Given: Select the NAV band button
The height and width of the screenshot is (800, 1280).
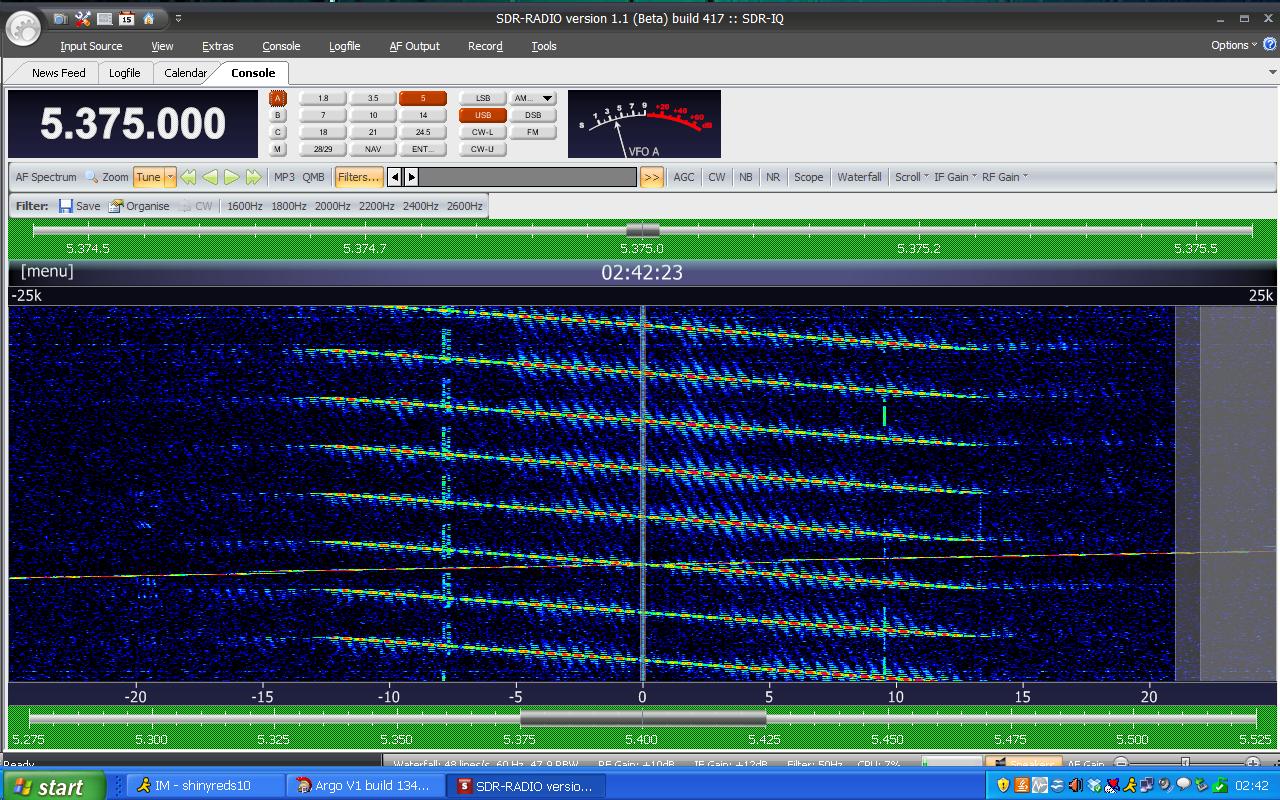Looking at the screenshot, I should point(373,149).
